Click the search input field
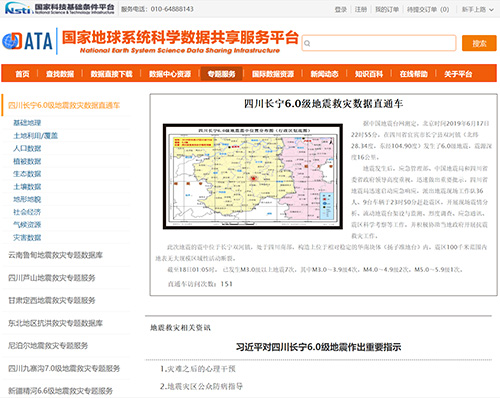The width and height of the screenshot is (500, 398). [379, 43]
